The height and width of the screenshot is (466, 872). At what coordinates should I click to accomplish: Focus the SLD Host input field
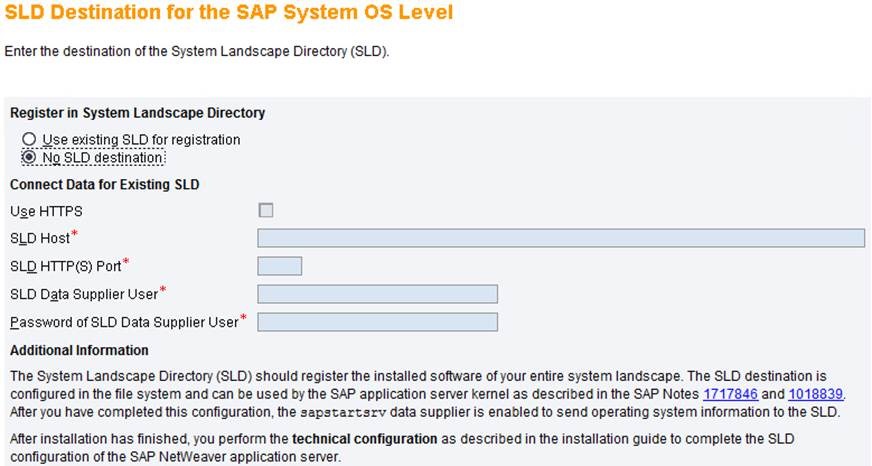(561, 238)
